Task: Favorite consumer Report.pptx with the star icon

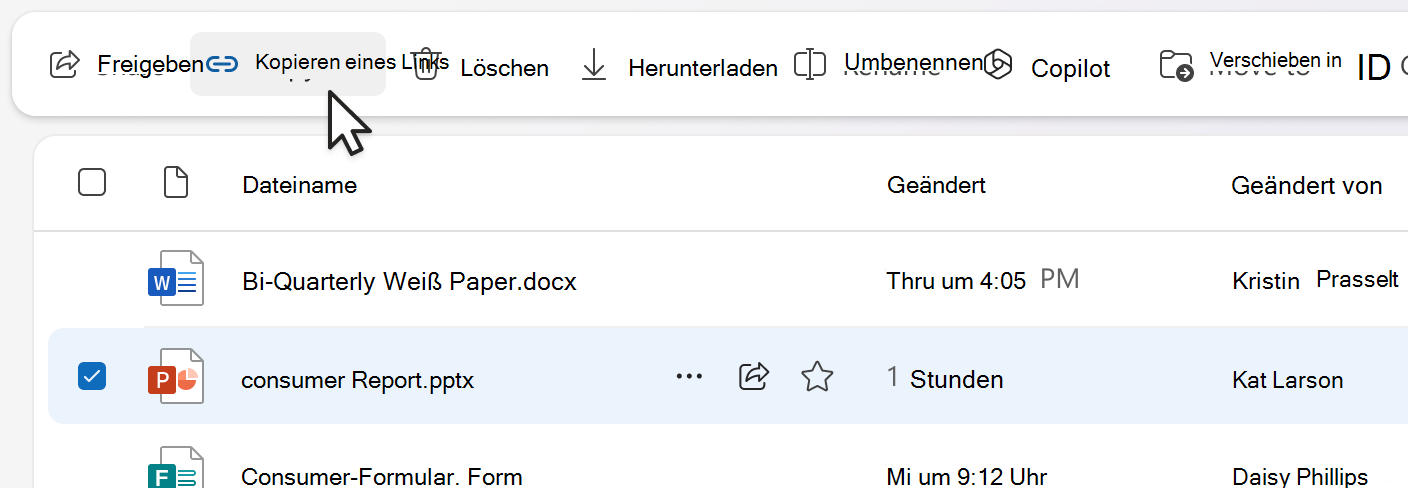Action: (x=817, y=377)
